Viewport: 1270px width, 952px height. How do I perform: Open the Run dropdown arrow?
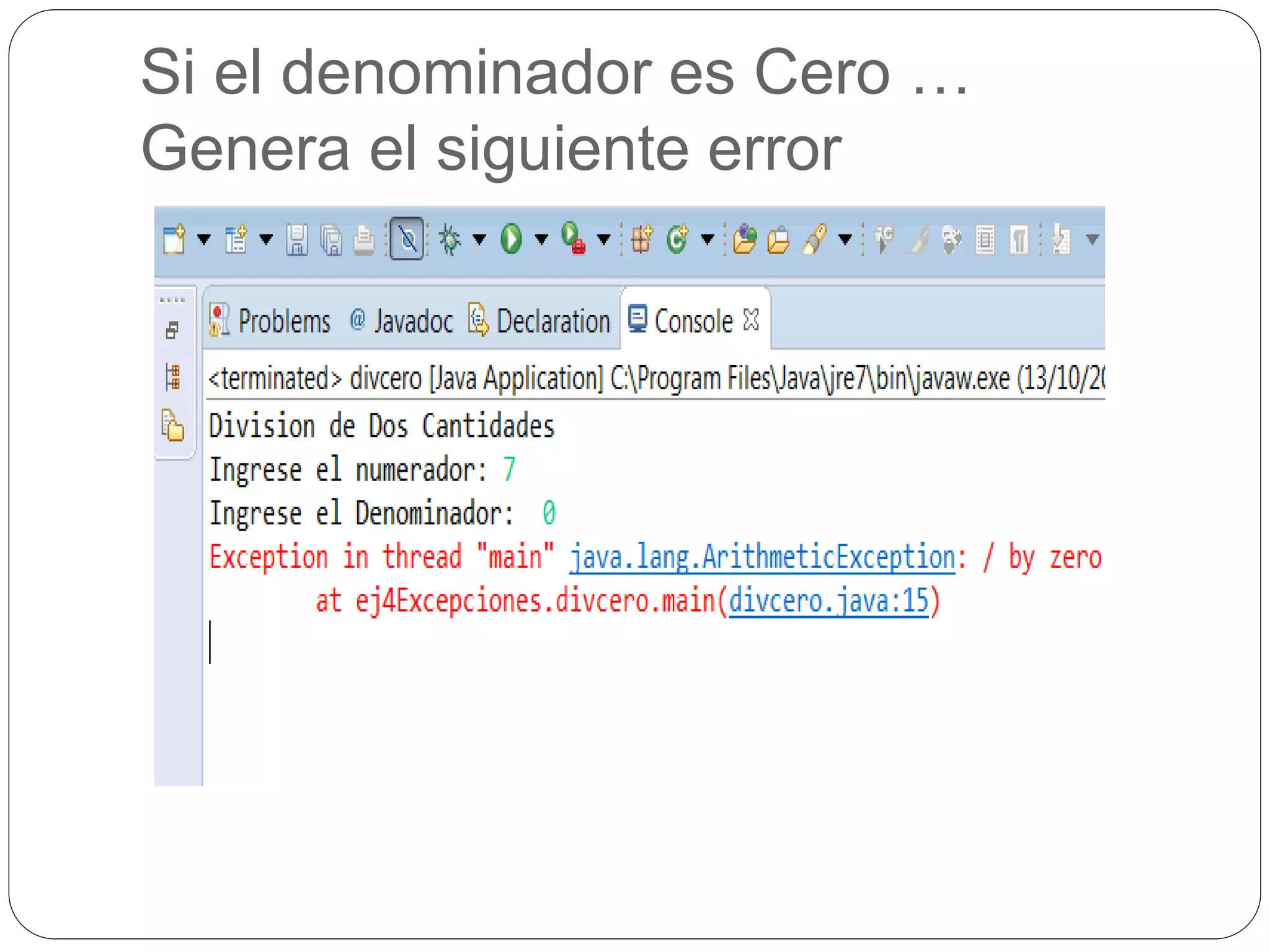tap(541, 239)
